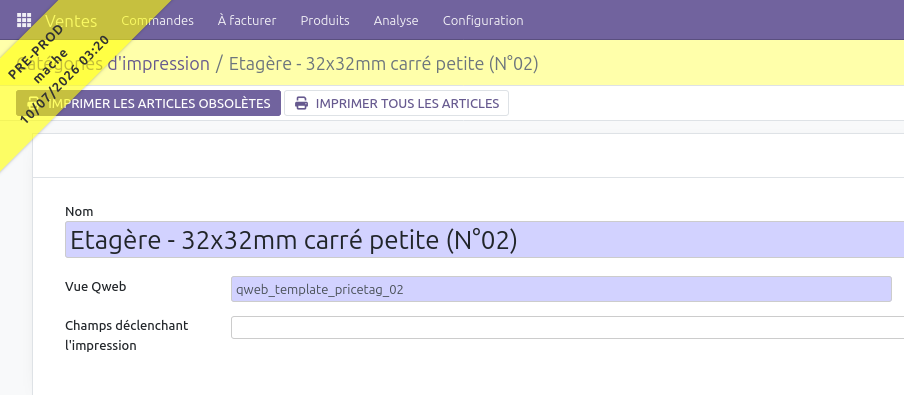Click the printer icon on Imprimer tous les articles
Screen dimensions: 904x395
[x=301, y=103]
